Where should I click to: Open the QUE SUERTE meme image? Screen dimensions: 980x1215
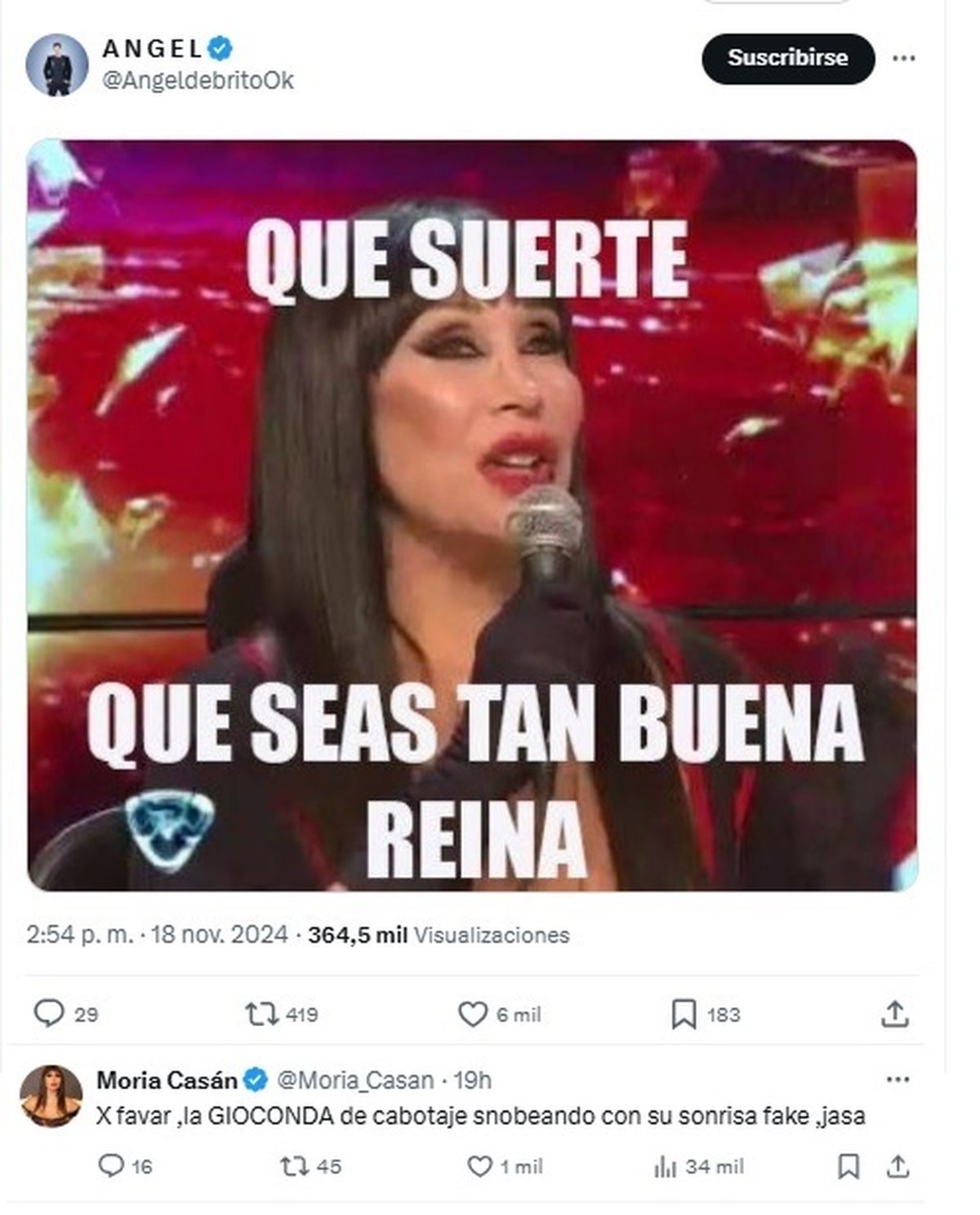point(472,516)
